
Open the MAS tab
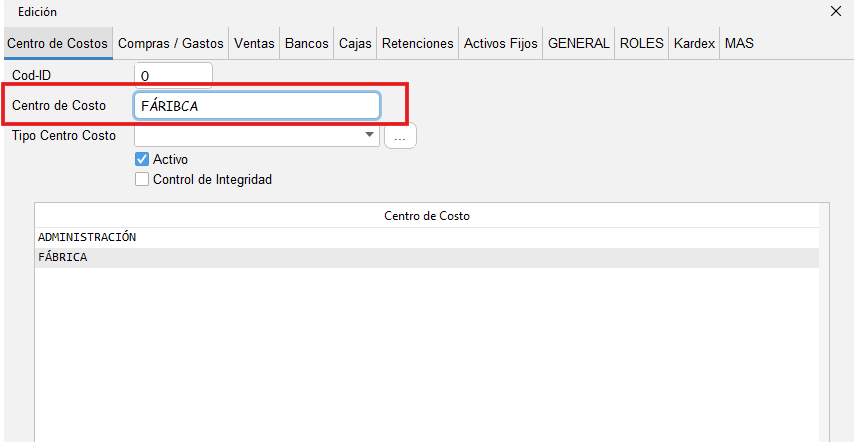739,44
